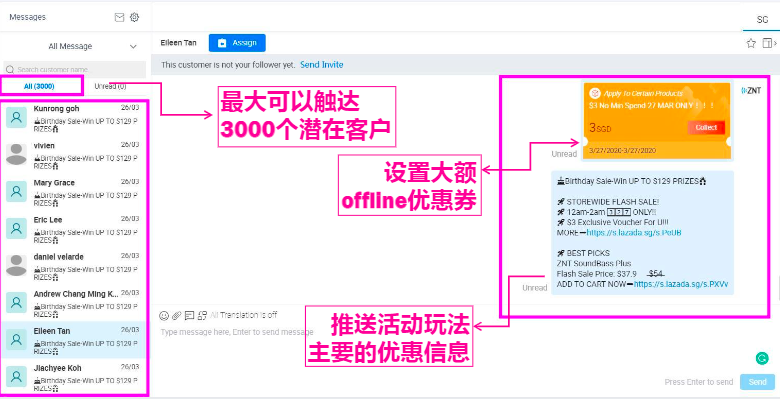
Task: Open conversation with Eric Lee
Action: click(75, 229)
